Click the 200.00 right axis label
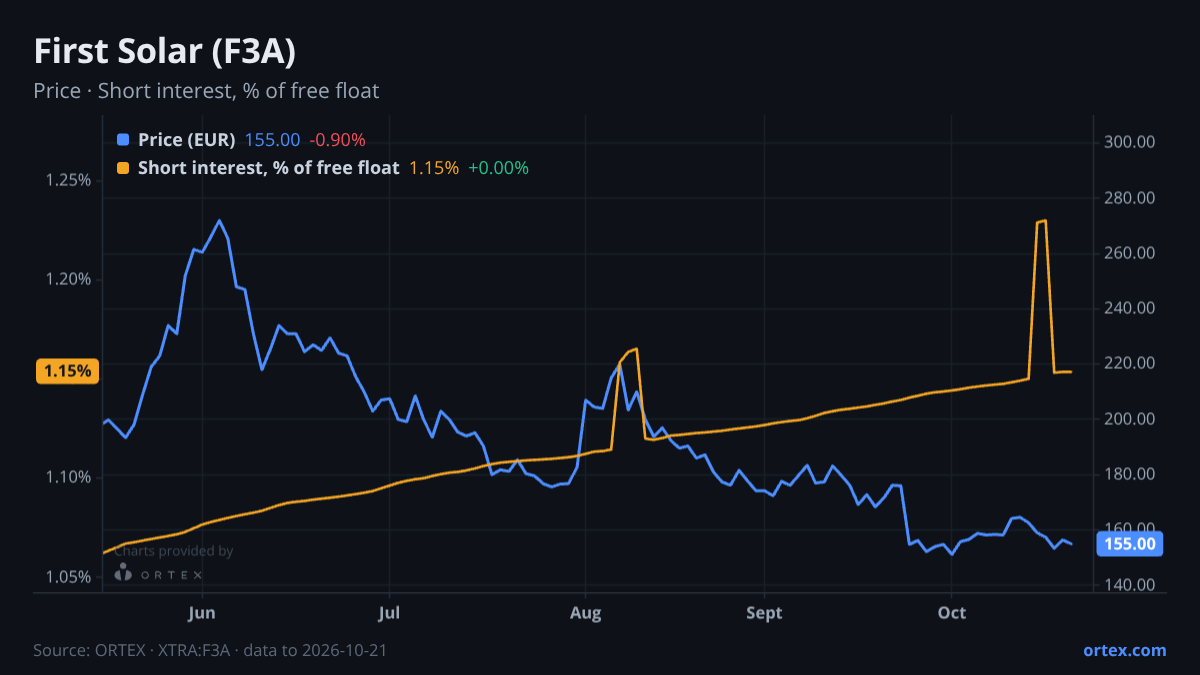1200x675 pixels. 1130,419
